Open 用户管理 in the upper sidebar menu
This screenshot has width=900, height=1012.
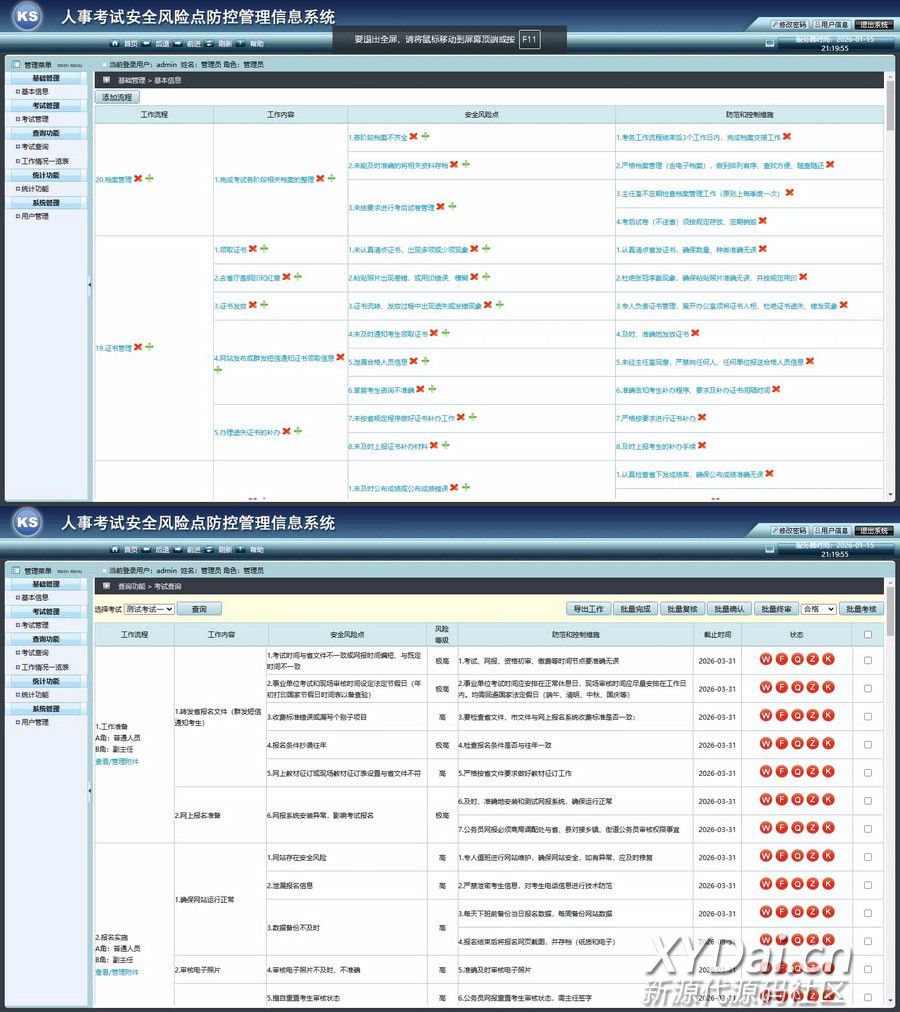(x=35, y=216)
